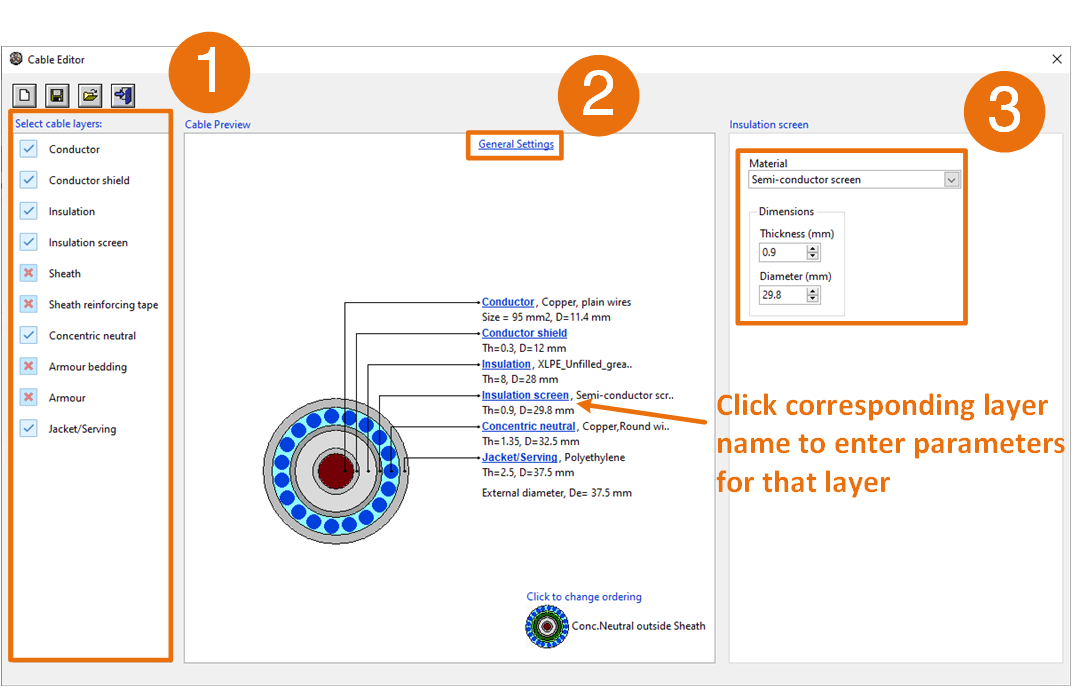Uncheck the Conductor layer checkbox

29,149
